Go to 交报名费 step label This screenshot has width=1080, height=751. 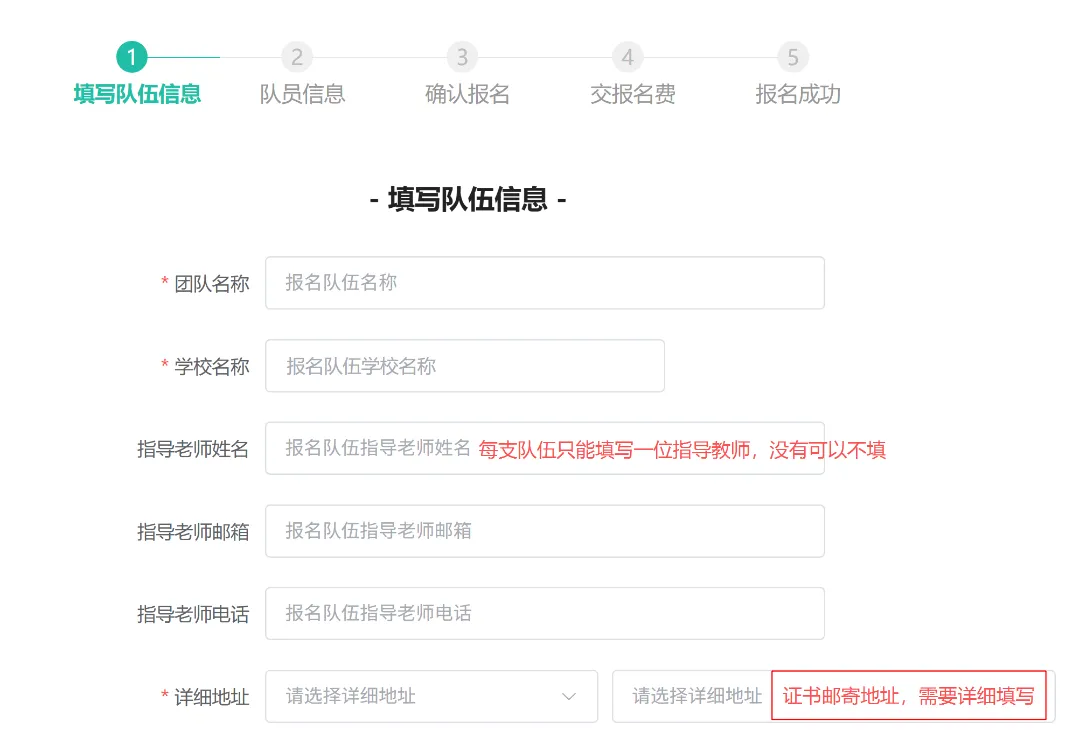point(632,94)
